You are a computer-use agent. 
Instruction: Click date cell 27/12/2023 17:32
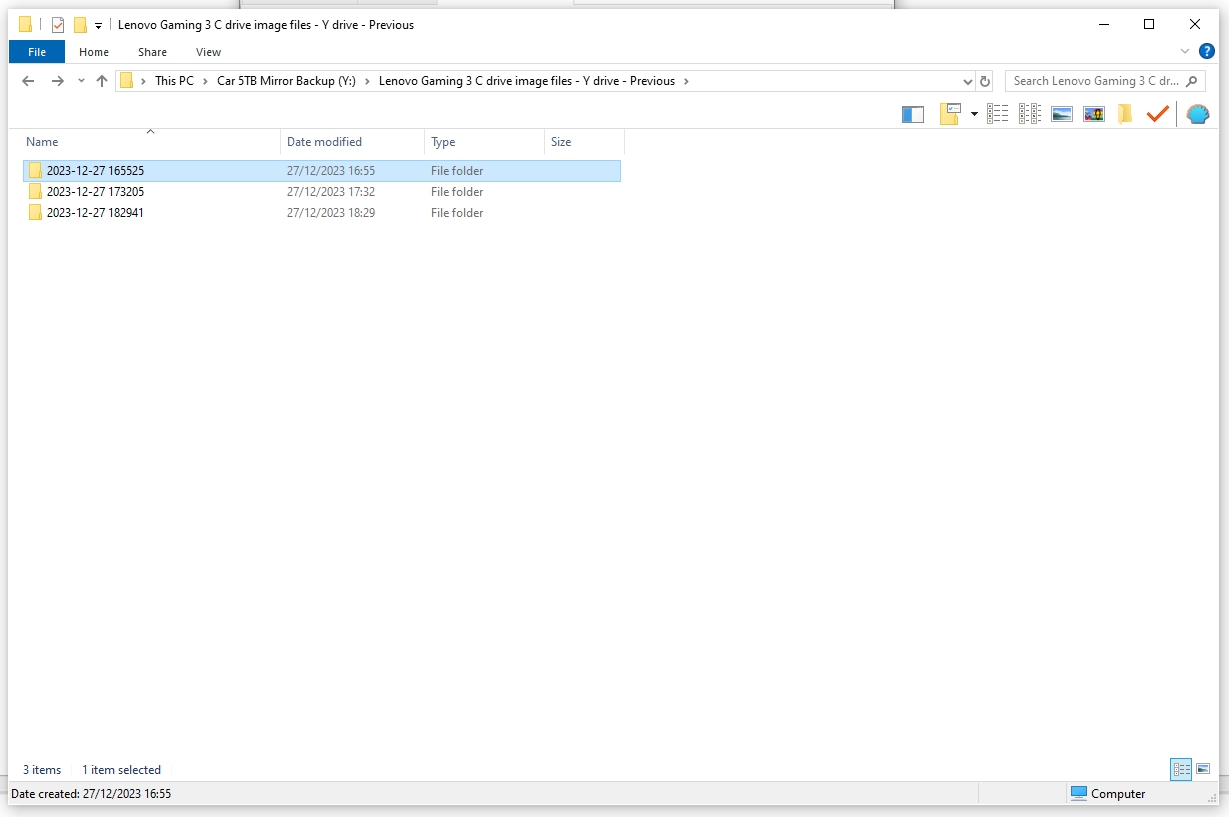[331, 192]
